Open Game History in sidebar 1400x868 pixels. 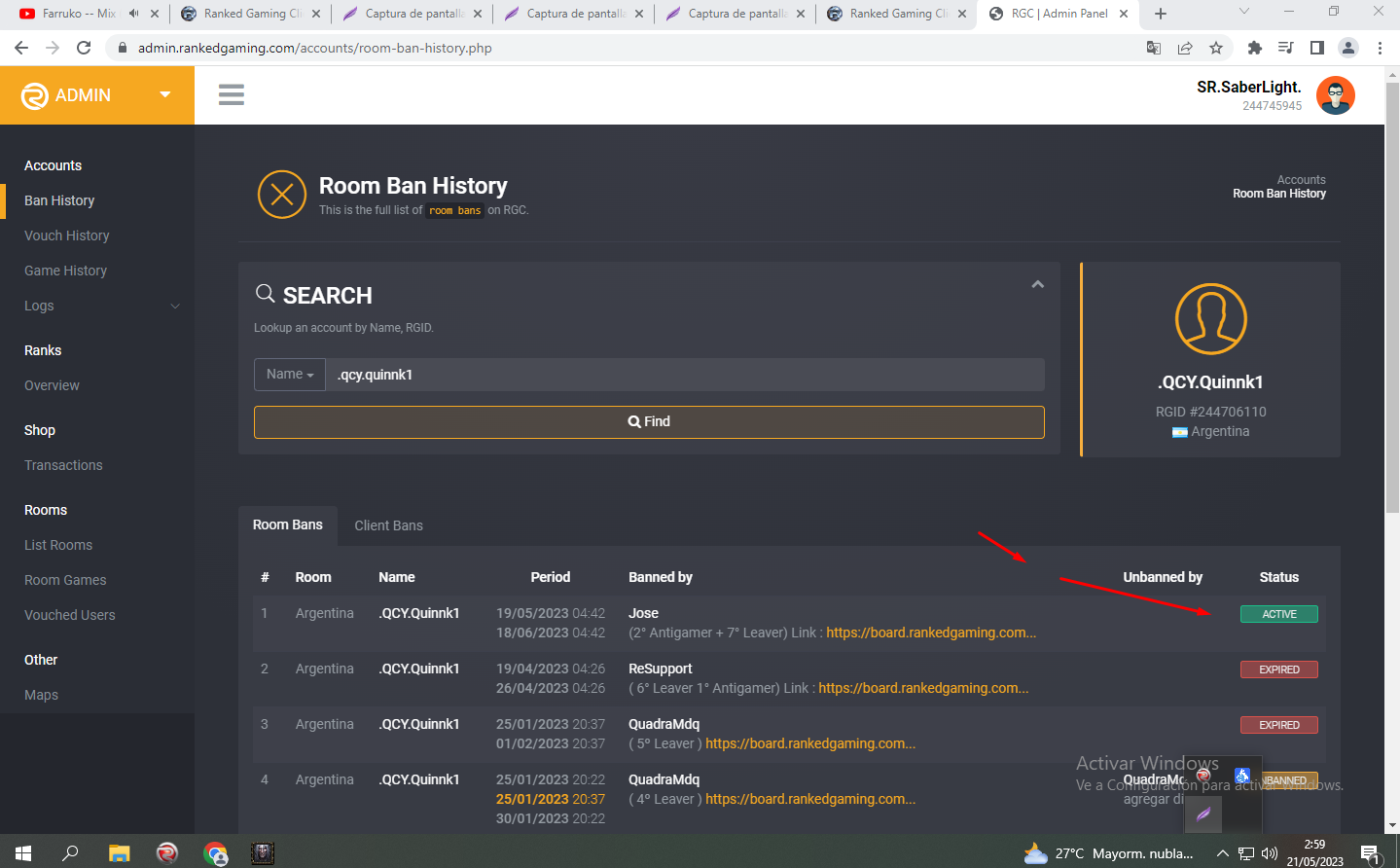click(x=66, y=271)
